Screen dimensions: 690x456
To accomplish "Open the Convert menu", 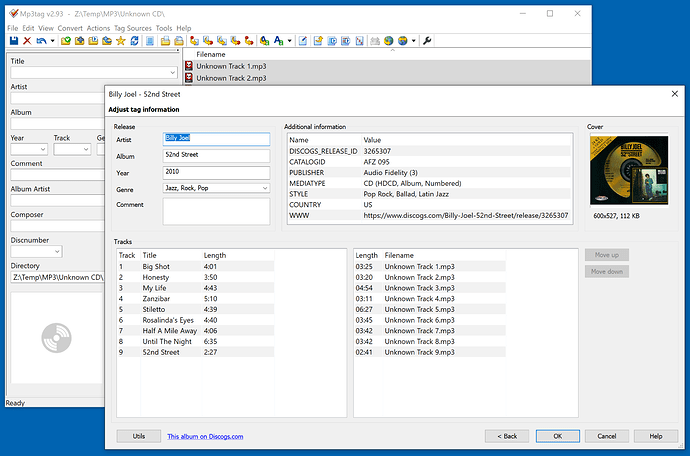I will pyautogui.click(x=70, y=28).
